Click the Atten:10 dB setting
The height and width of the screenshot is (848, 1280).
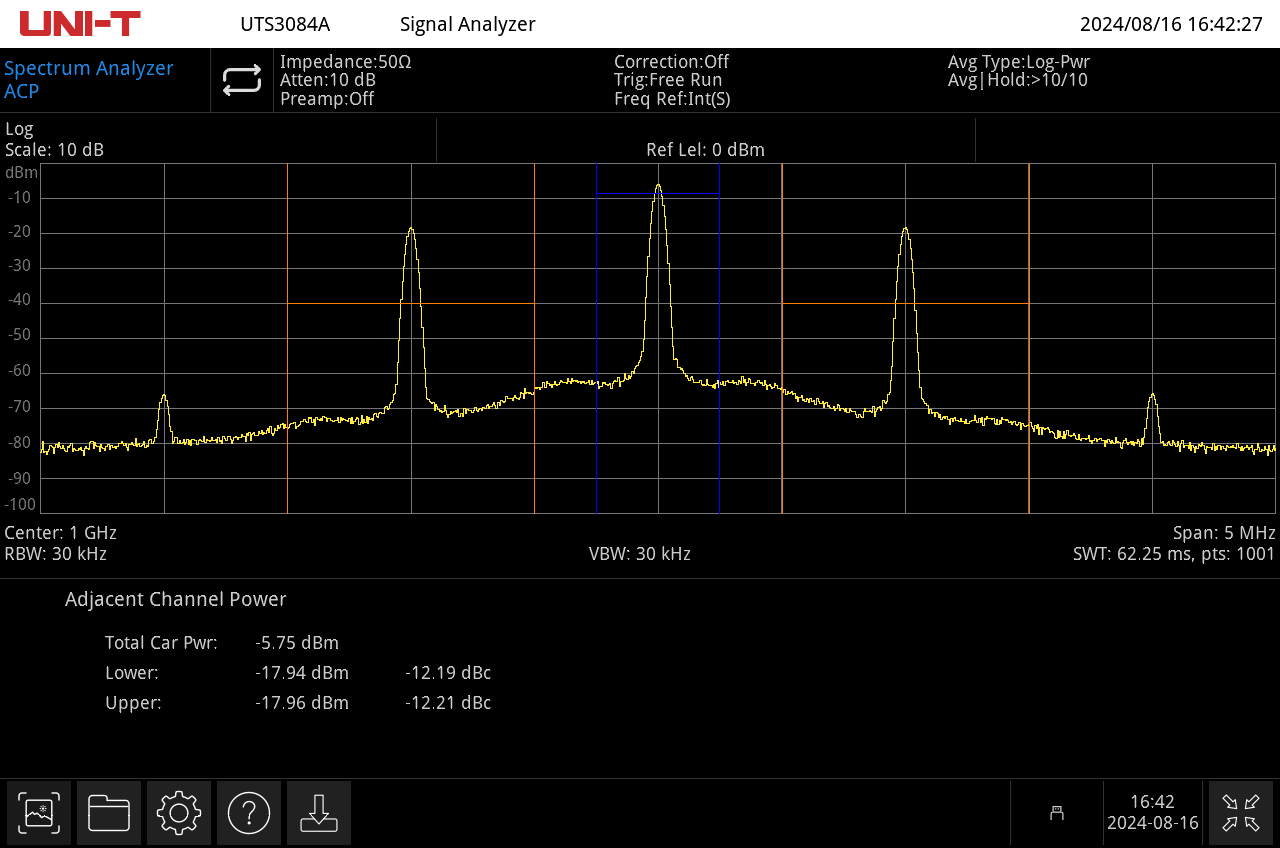[328, 80]
